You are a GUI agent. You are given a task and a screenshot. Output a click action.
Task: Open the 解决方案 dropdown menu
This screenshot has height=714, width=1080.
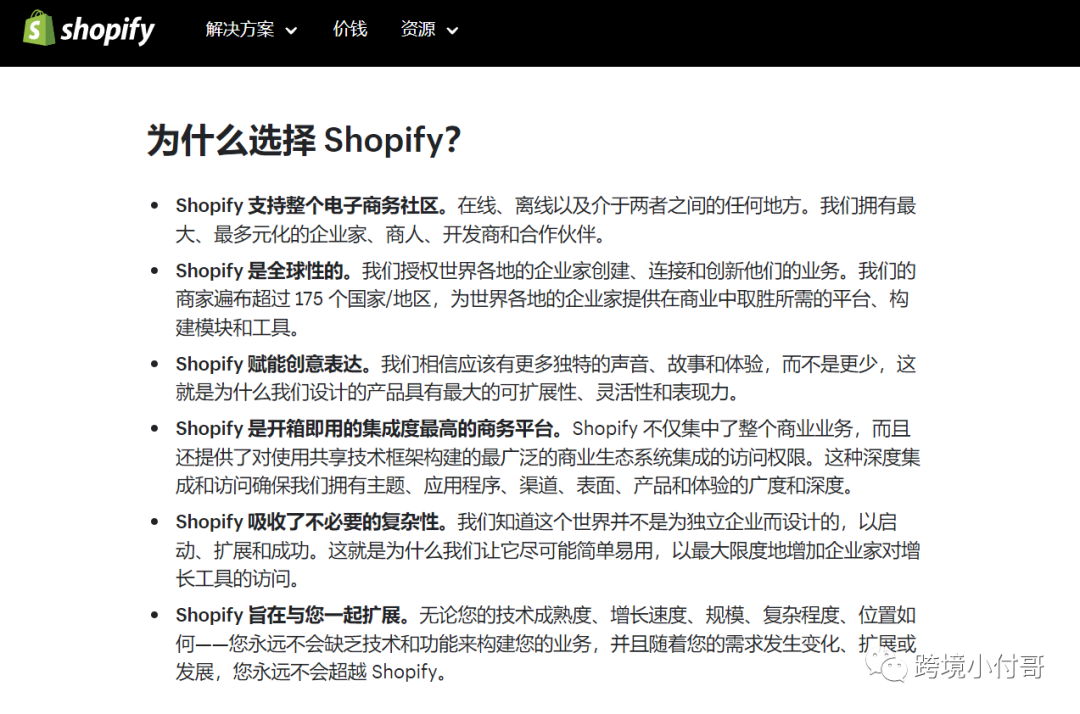(x=251, y=30)
